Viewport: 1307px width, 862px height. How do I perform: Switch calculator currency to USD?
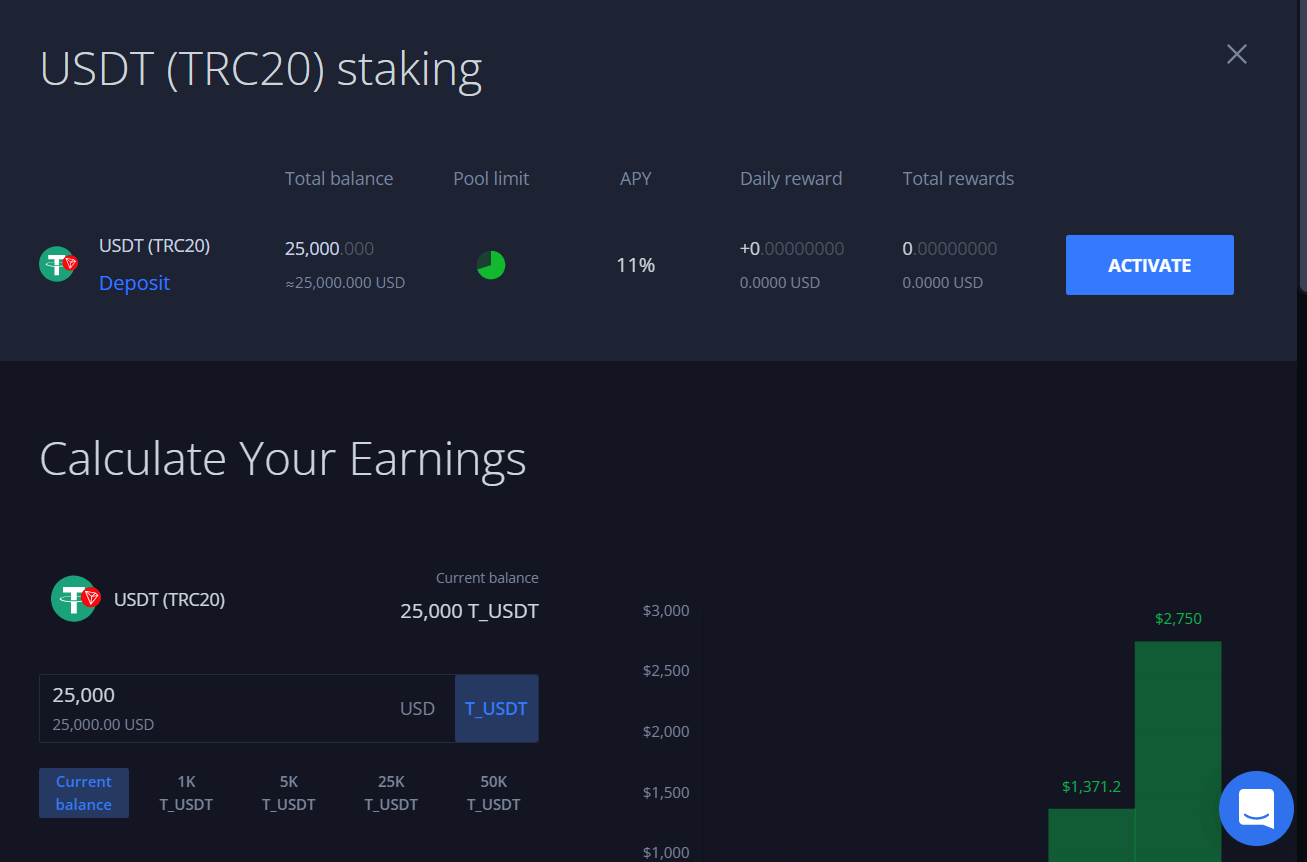(x=417, y=708)
